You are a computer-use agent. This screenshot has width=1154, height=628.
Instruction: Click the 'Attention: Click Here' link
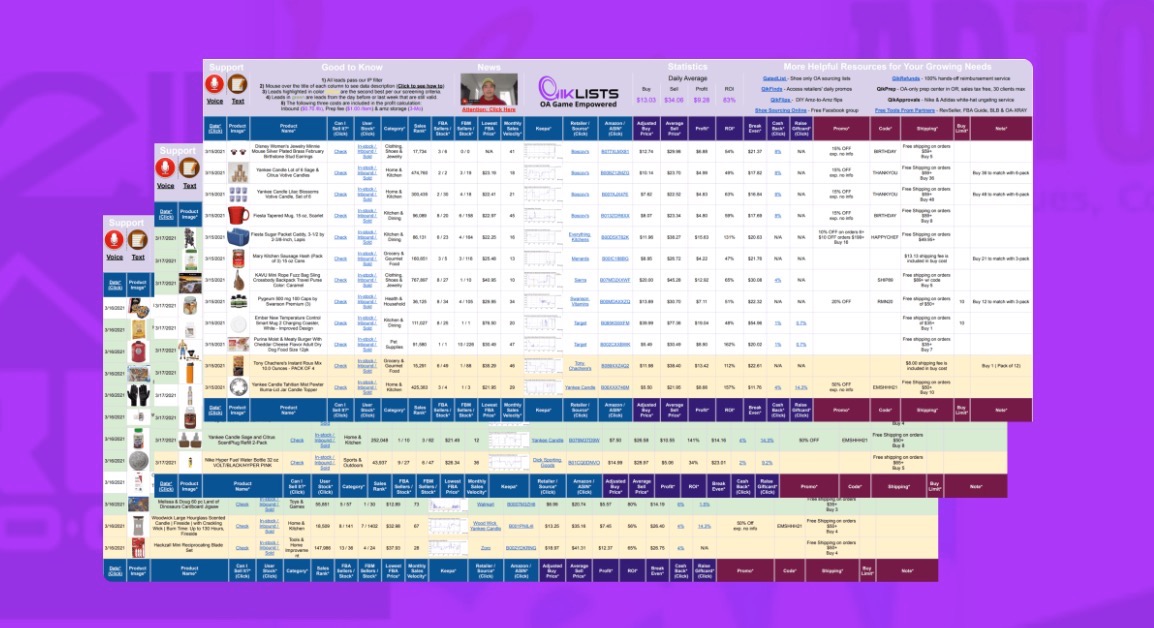[489, 109]
